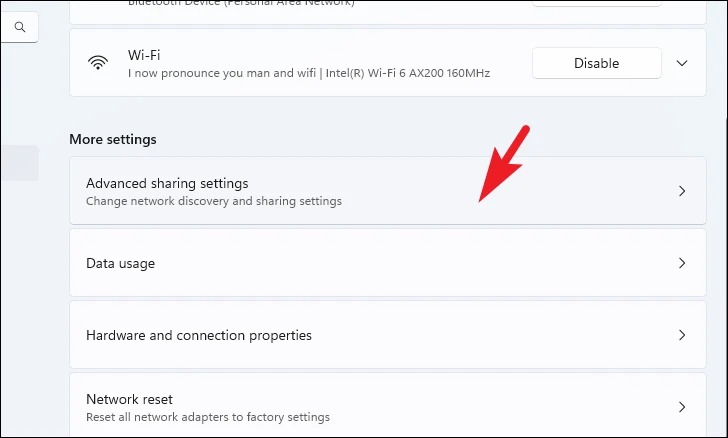The width and height of the screenshot is (728, 438).
Task: Expand Wi-Fi adapter details with down chevron
Action: [682, 63]
